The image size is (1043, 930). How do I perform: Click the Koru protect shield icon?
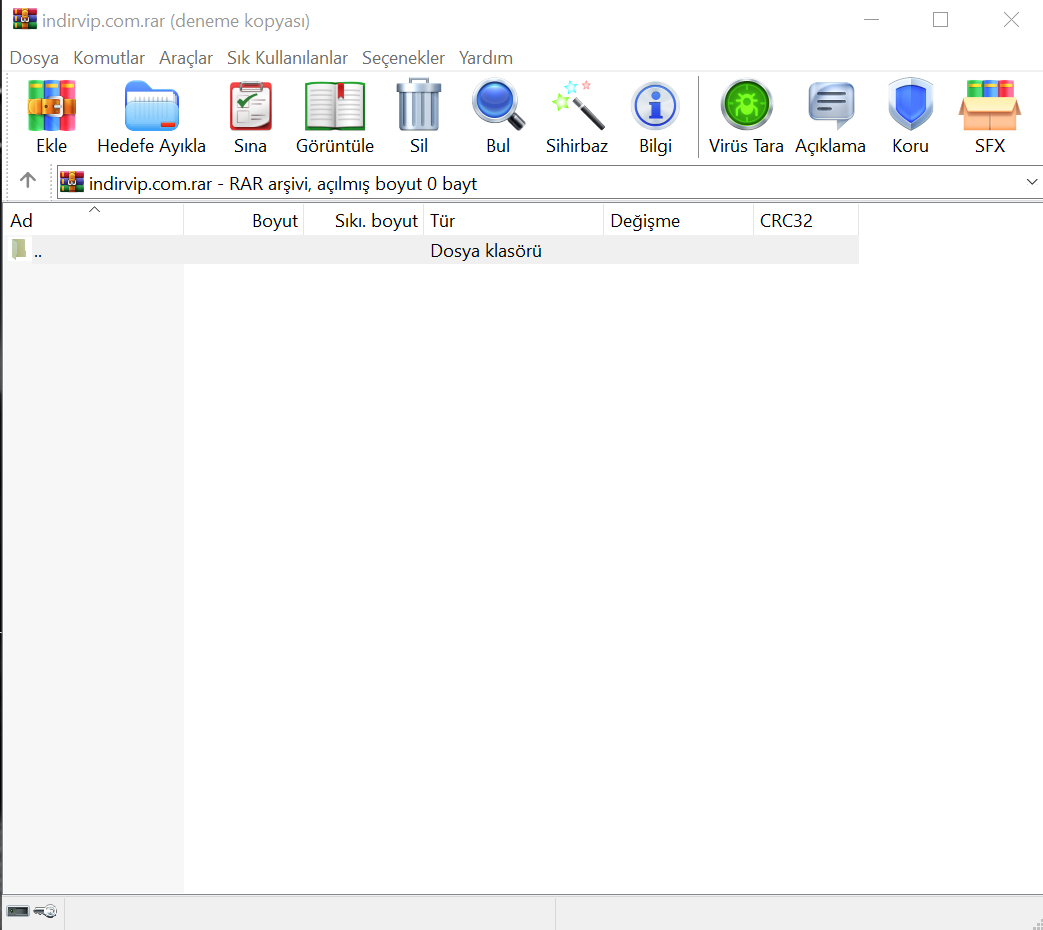pyautogui.click(x=910, y=107)
